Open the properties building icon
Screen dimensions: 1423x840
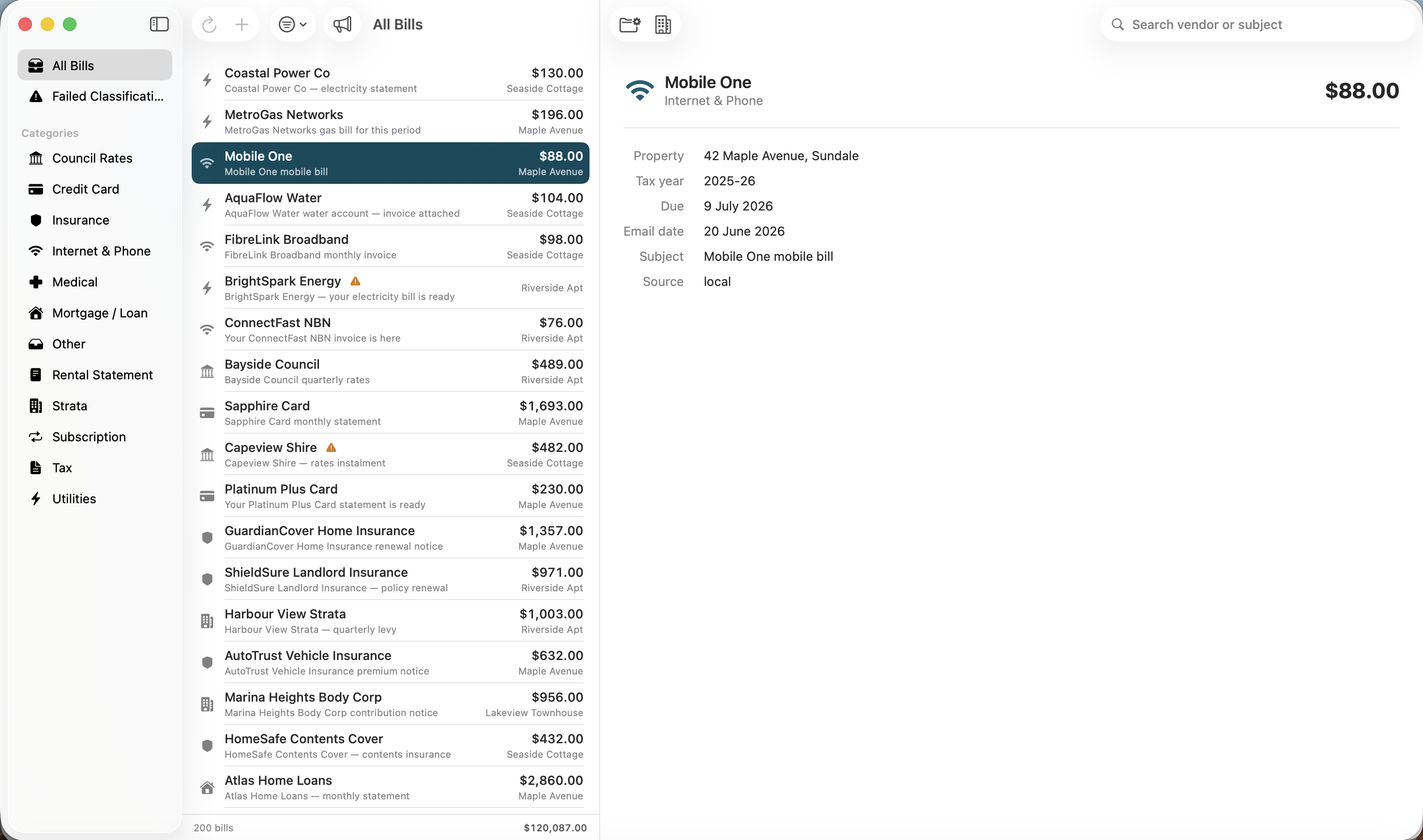pos(663,24)
